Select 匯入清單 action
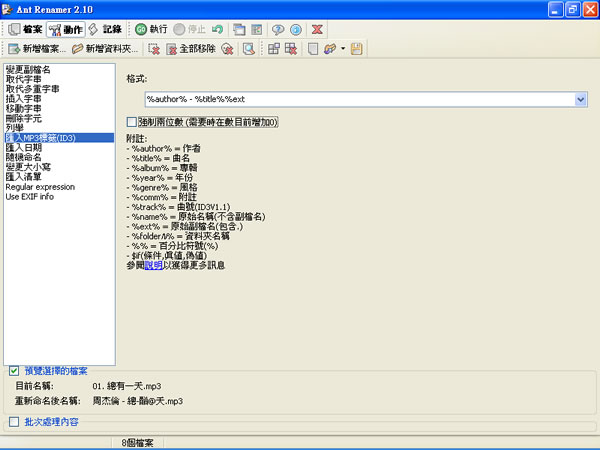 click(x=23, y=177)
